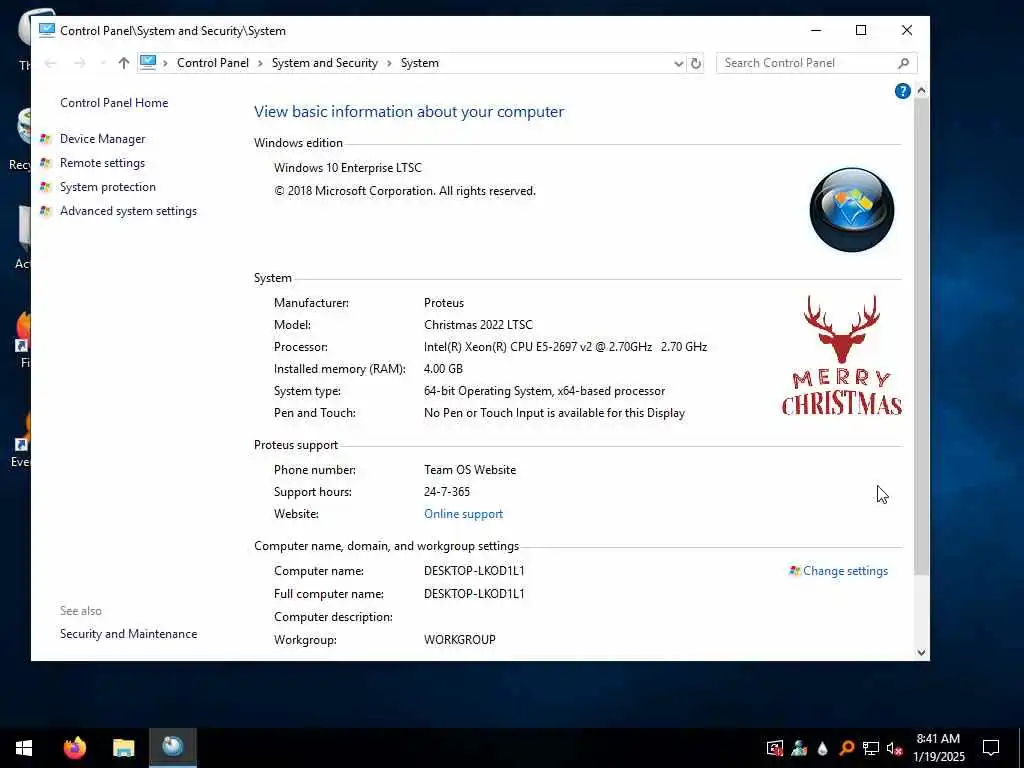Open network status tray icon
The height and width of the screenshot is (768, 1024).
(x=871, y=748)
